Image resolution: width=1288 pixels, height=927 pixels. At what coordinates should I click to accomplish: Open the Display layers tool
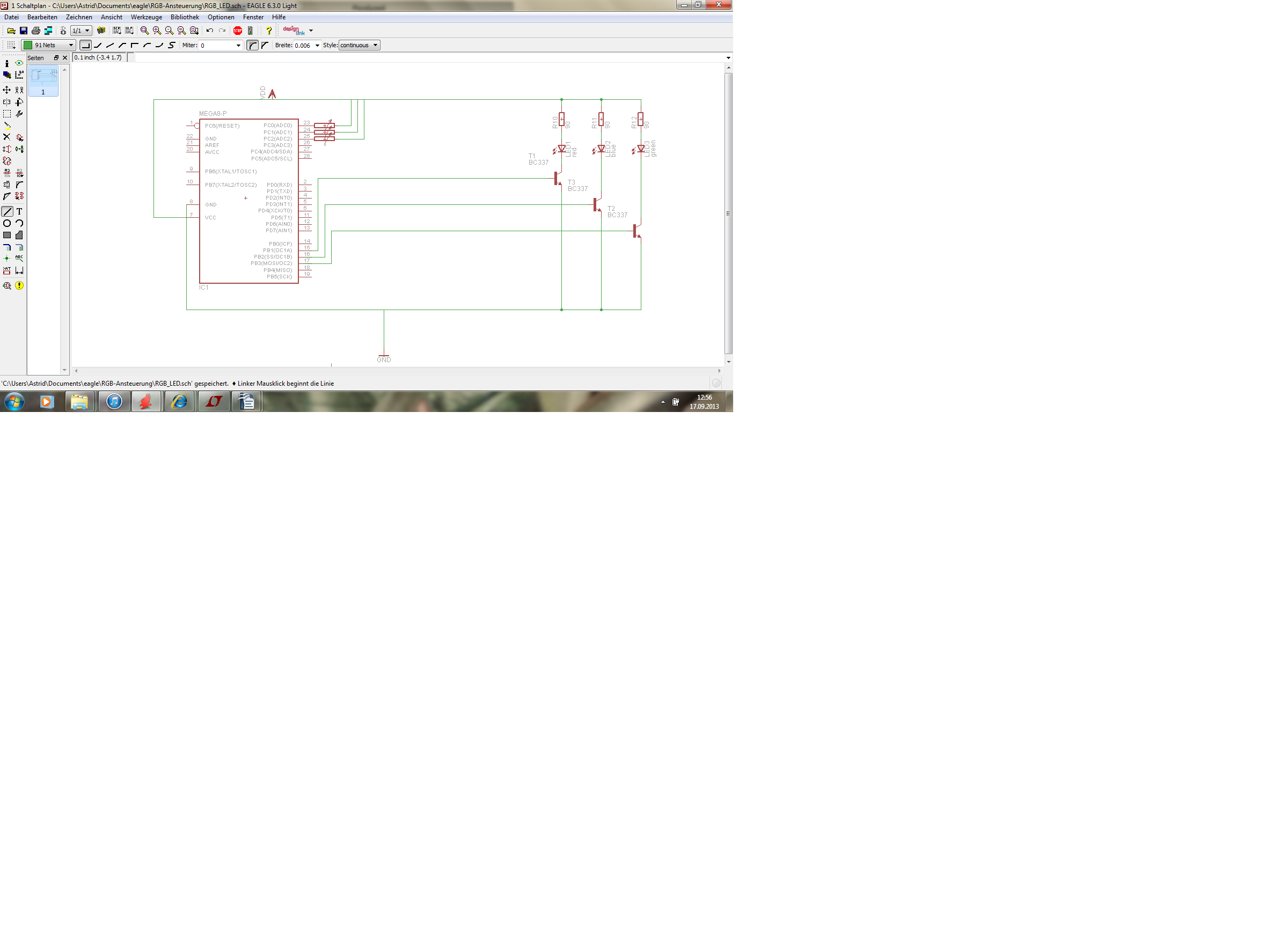coord(7,75)
